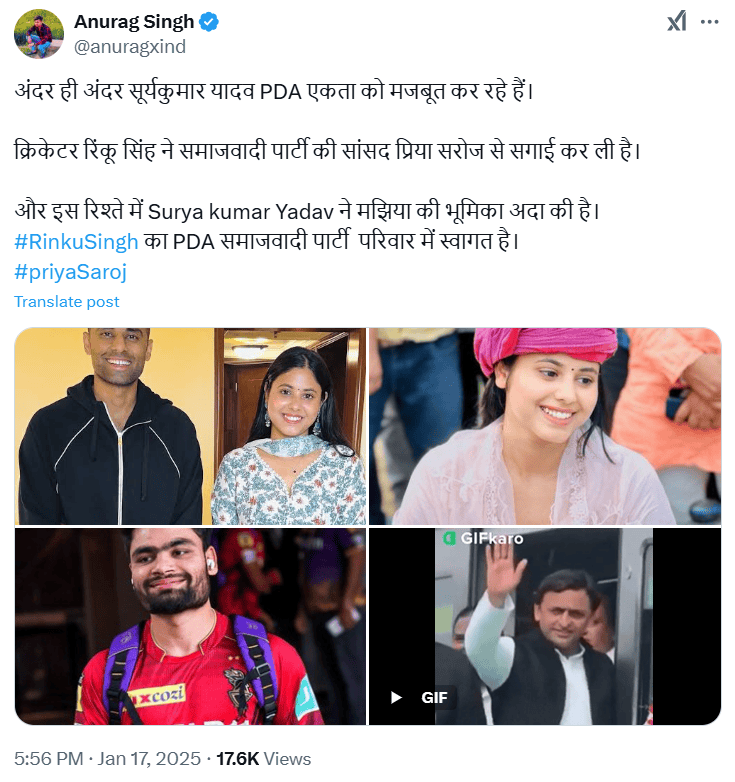Open Anurag Singh's profile avatar
Image resolution: width=735 pixels, height=782 pixels.
click(x=39, y=33)
